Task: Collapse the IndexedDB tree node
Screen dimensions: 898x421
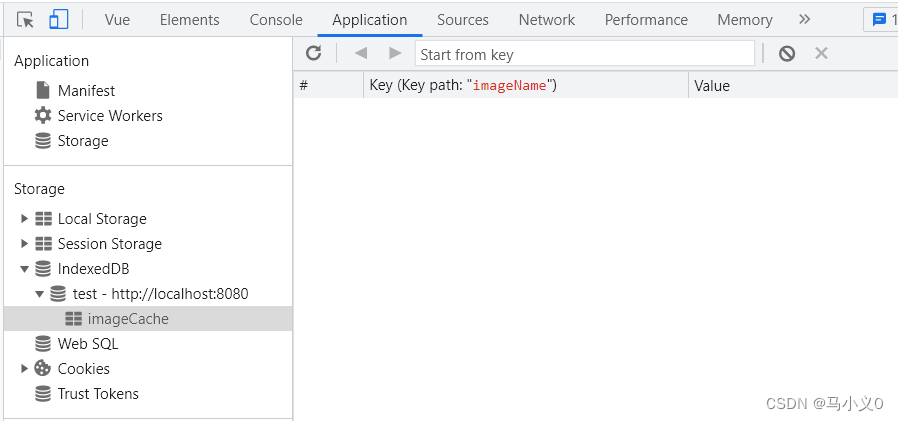Action: (24, 269)
